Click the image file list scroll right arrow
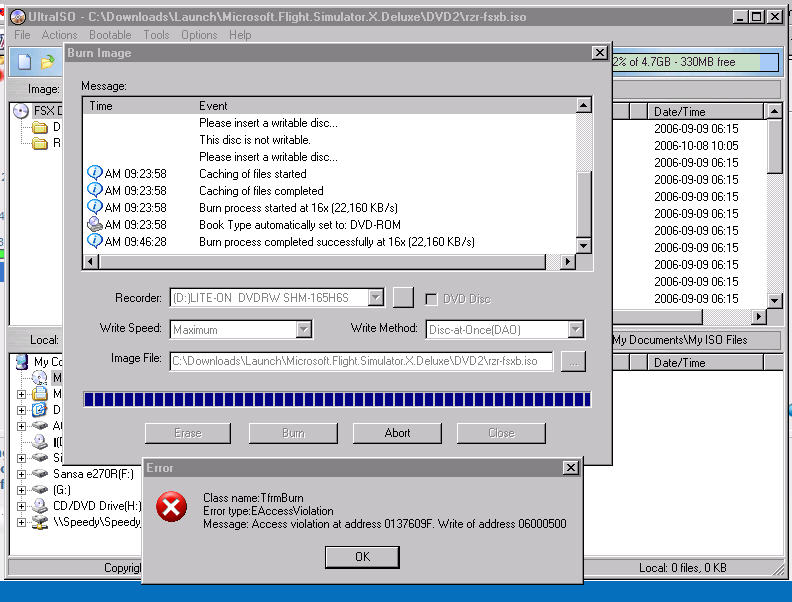This screenshot has width=792, height=602. tap(758, 317)
